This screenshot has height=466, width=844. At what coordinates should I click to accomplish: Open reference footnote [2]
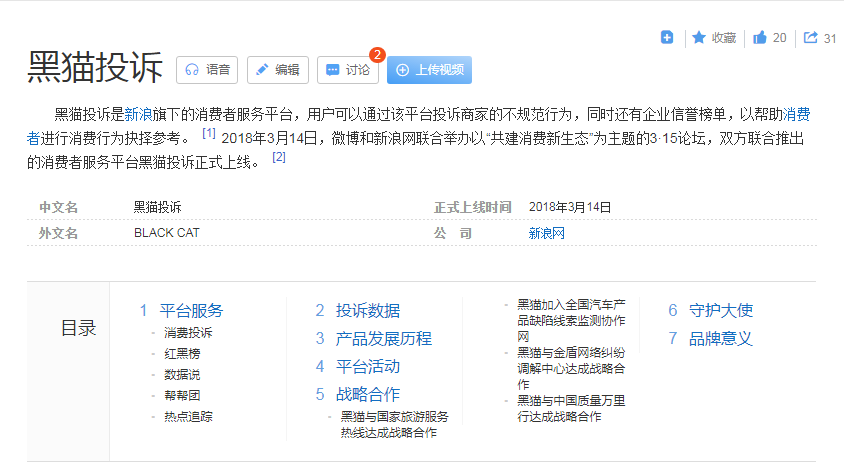tap(279, 157)
